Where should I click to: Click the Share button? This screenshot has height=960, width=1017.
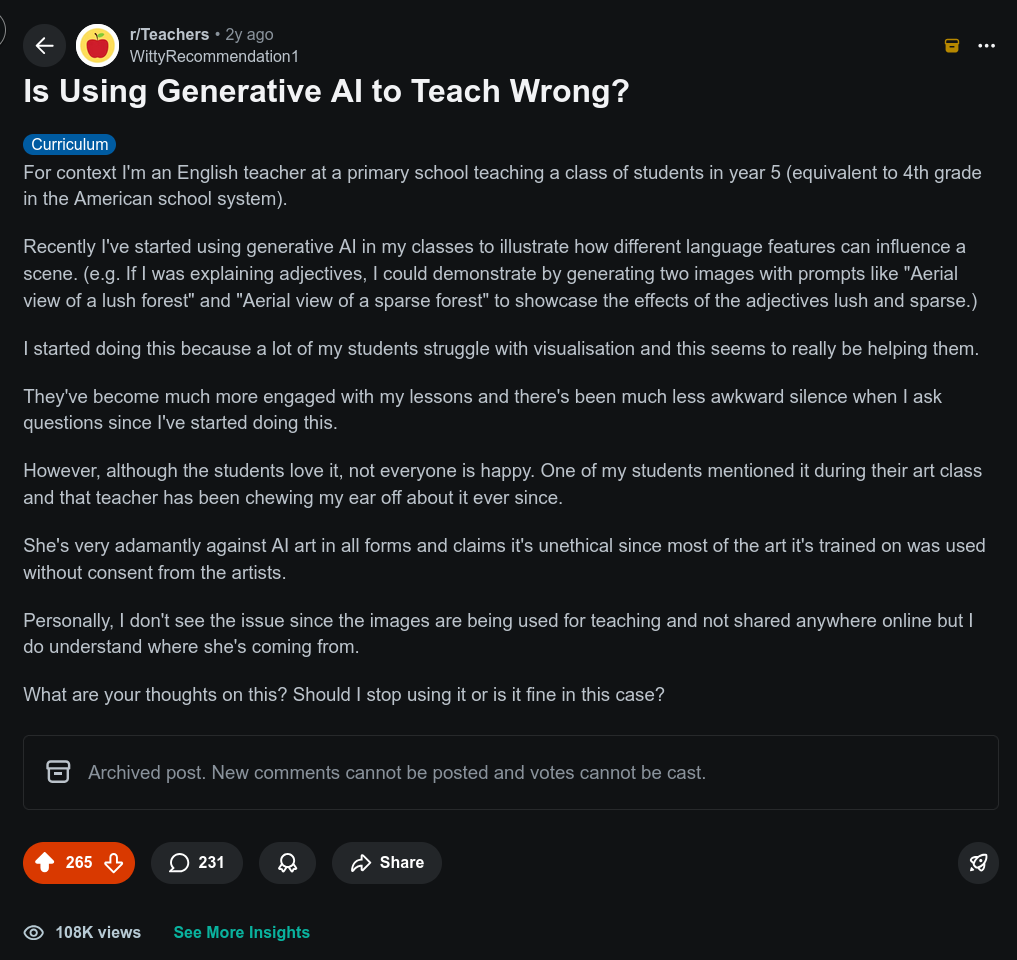click(387, 863)
